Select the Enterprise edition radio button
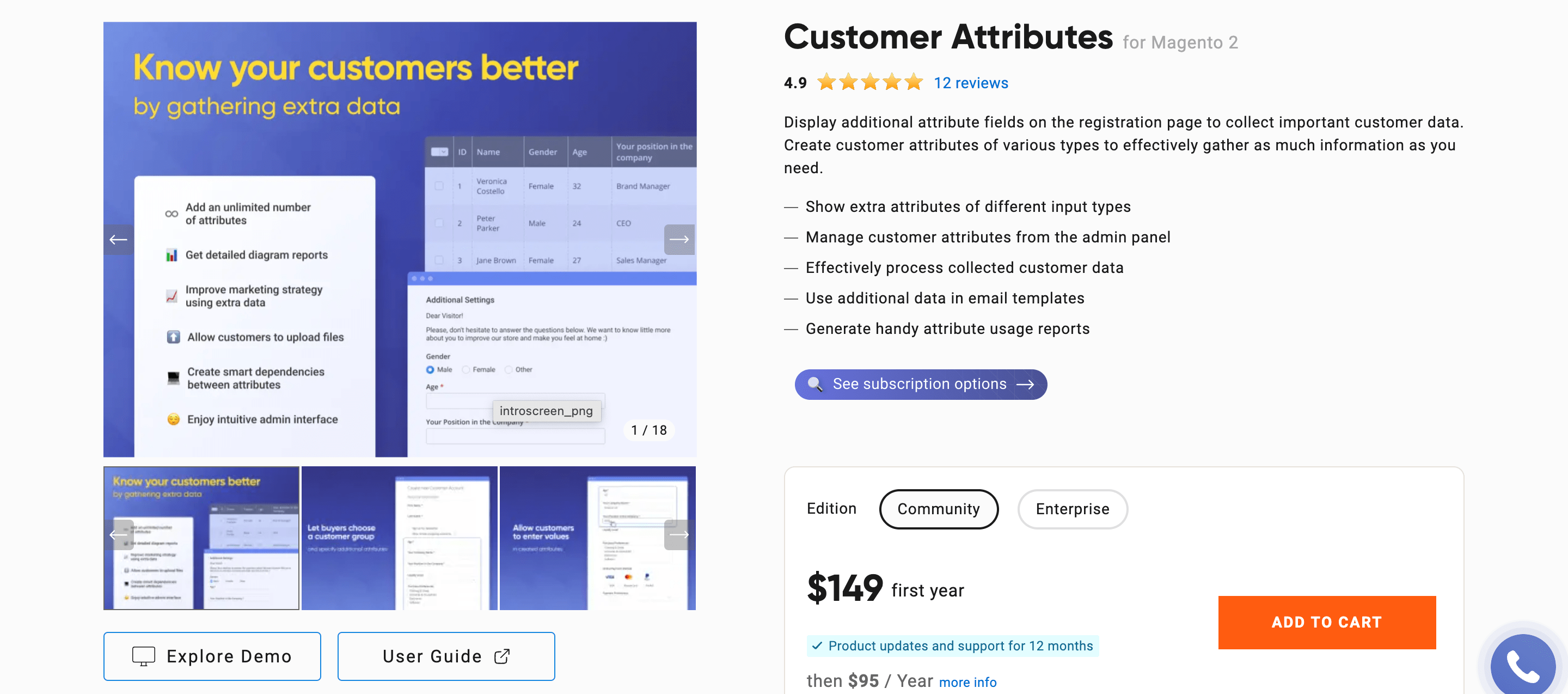This screenshot has width=1568, height=694. point(1071,508)
